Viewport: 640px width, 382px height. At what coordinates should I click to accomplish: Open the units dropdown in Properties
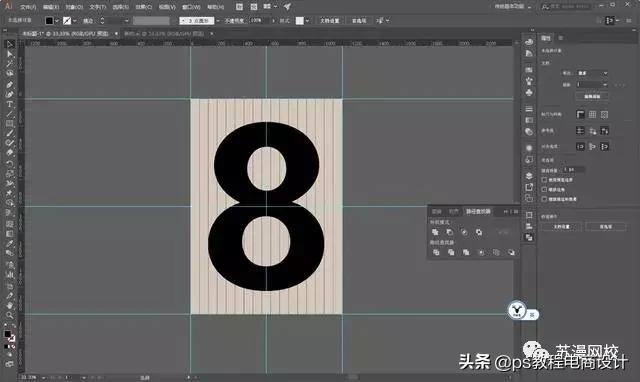coord(592,73)
